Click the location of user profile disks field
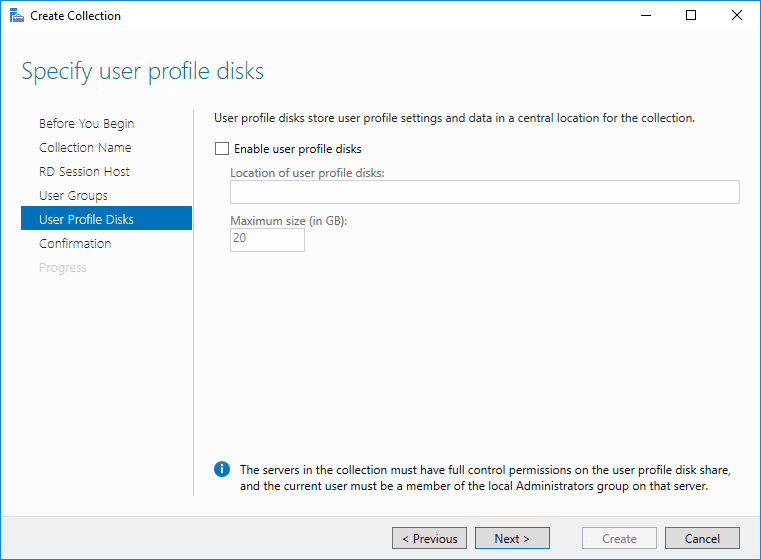The image size is (761, 560). coord(484,192)
